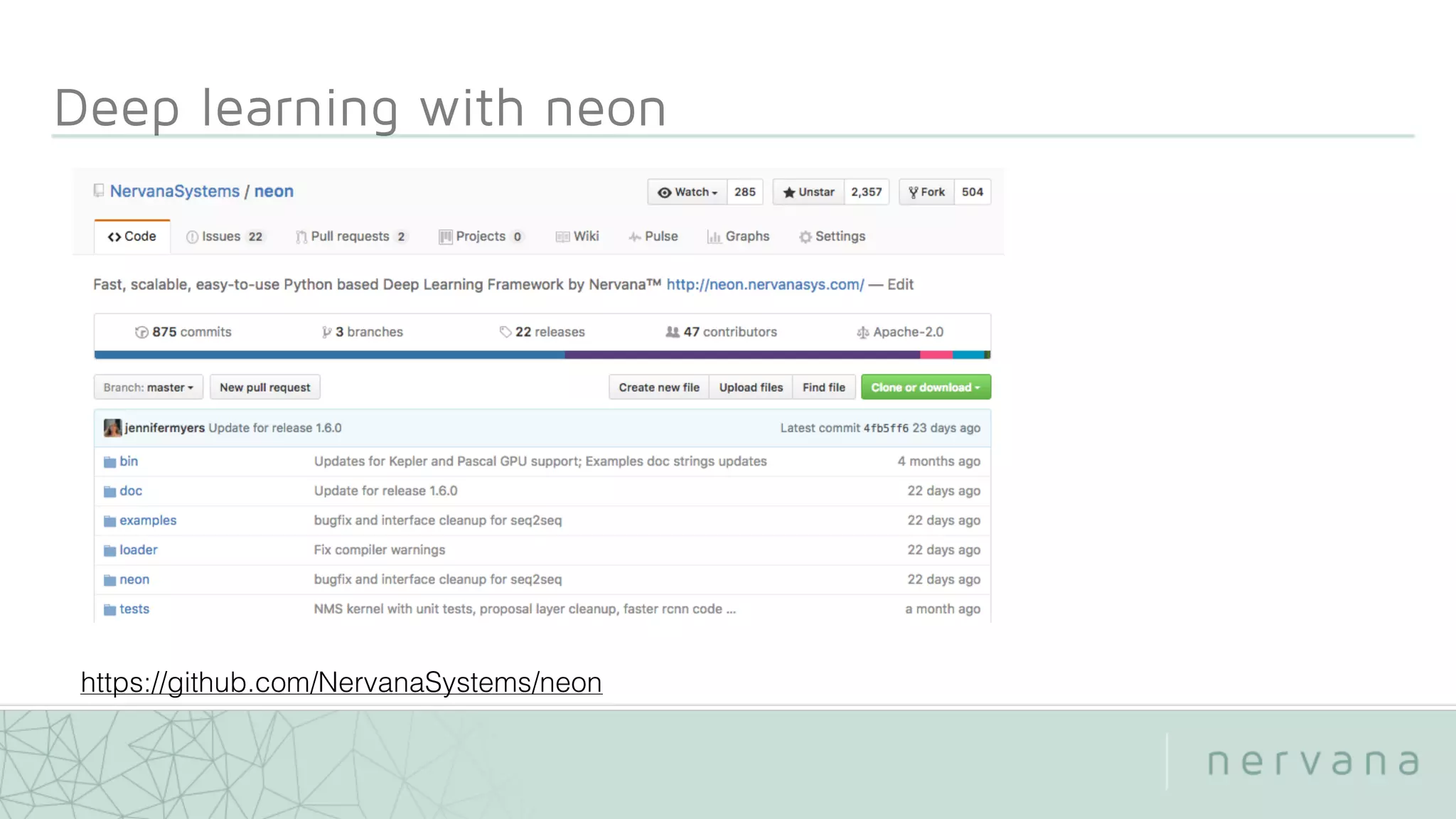This screenshot has height=819, width=1456.
Task: Click the scale icon next to Apache-2.0
Action: [x=862, y=332]
